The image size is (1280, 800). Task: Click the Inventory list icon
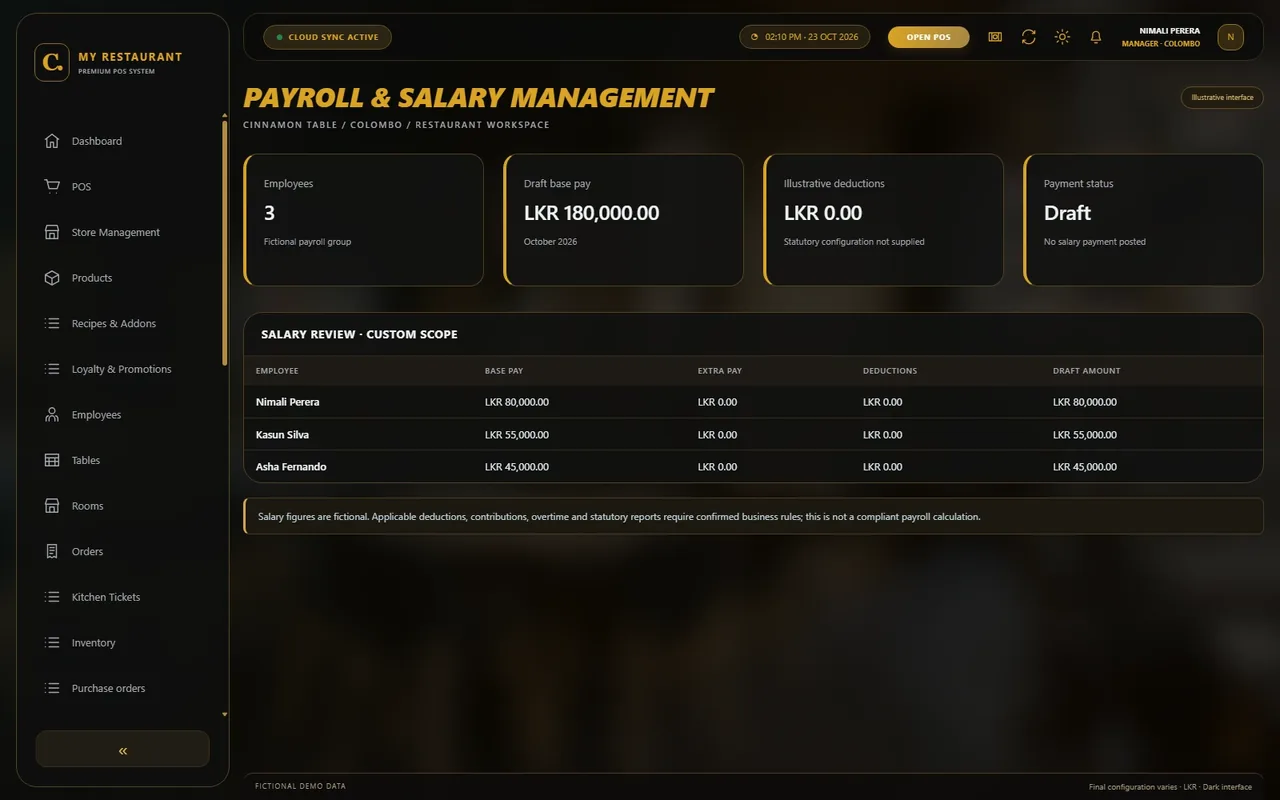52,643
